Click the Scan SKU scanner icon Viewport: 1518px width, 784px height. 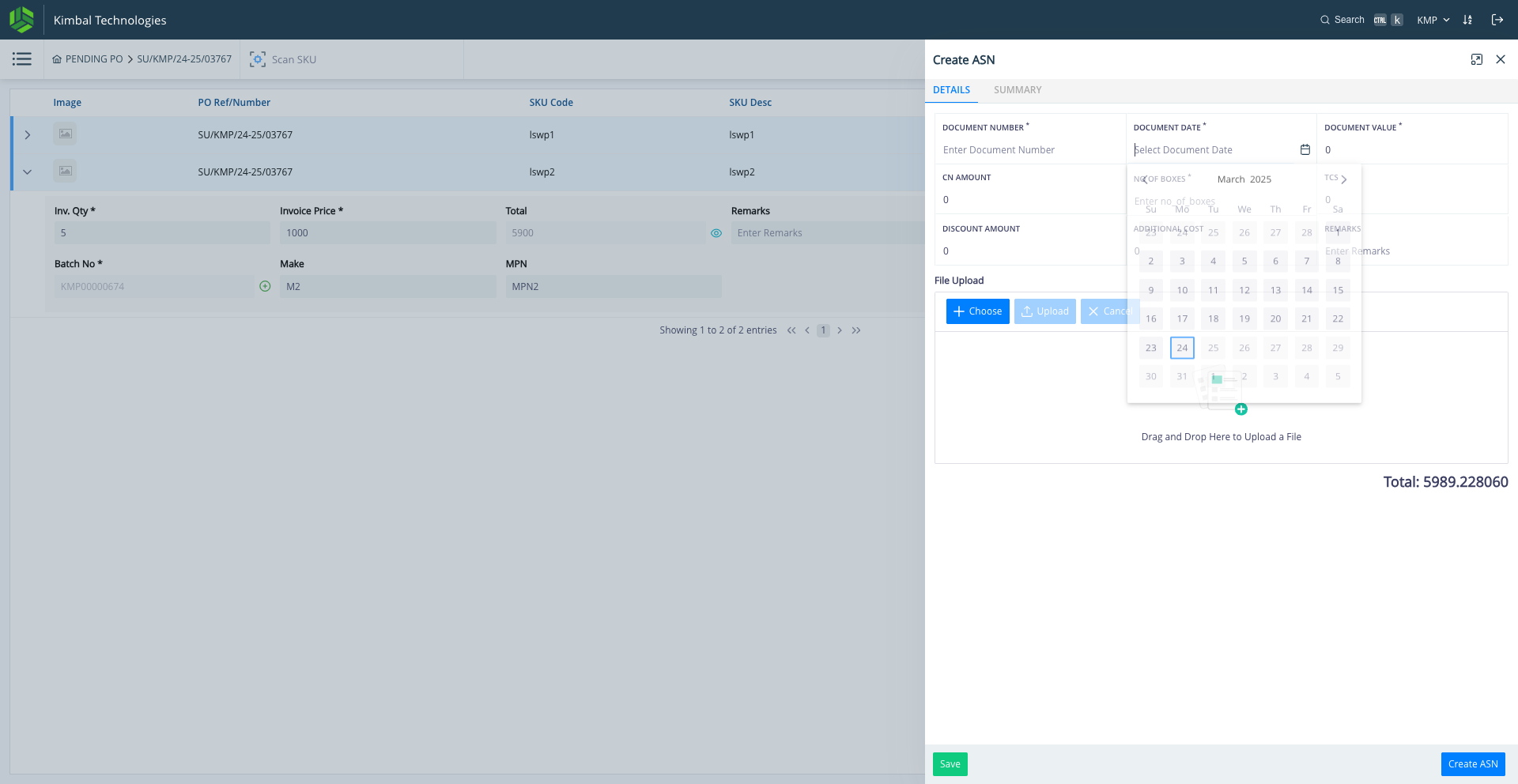258,59
